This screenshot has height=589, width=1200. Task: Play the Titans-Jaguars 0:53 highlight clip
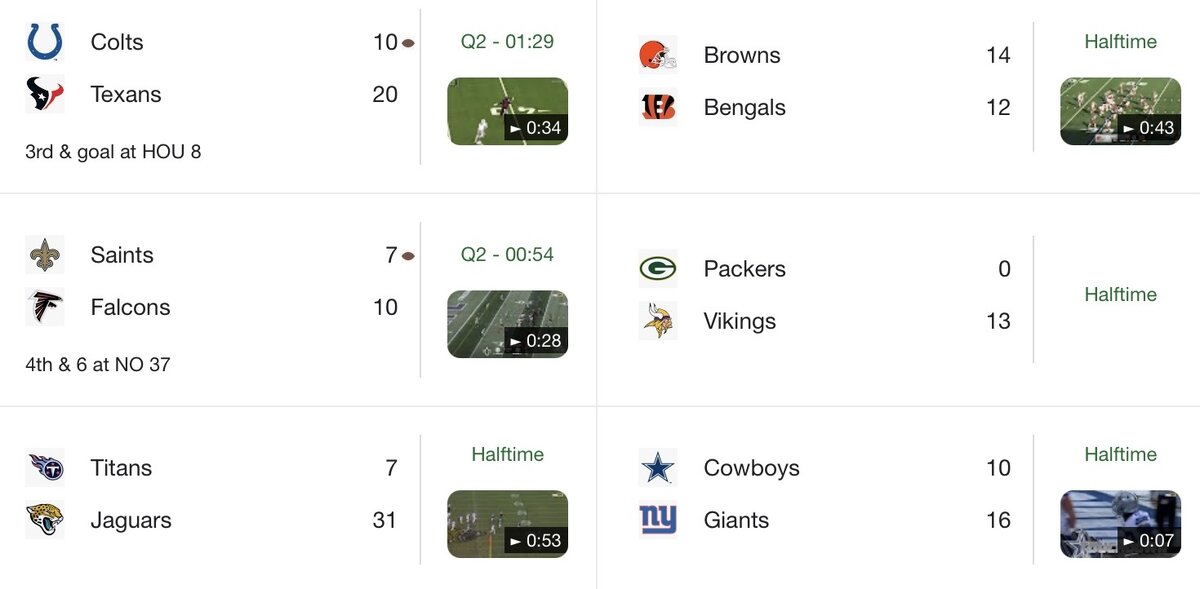507,523
